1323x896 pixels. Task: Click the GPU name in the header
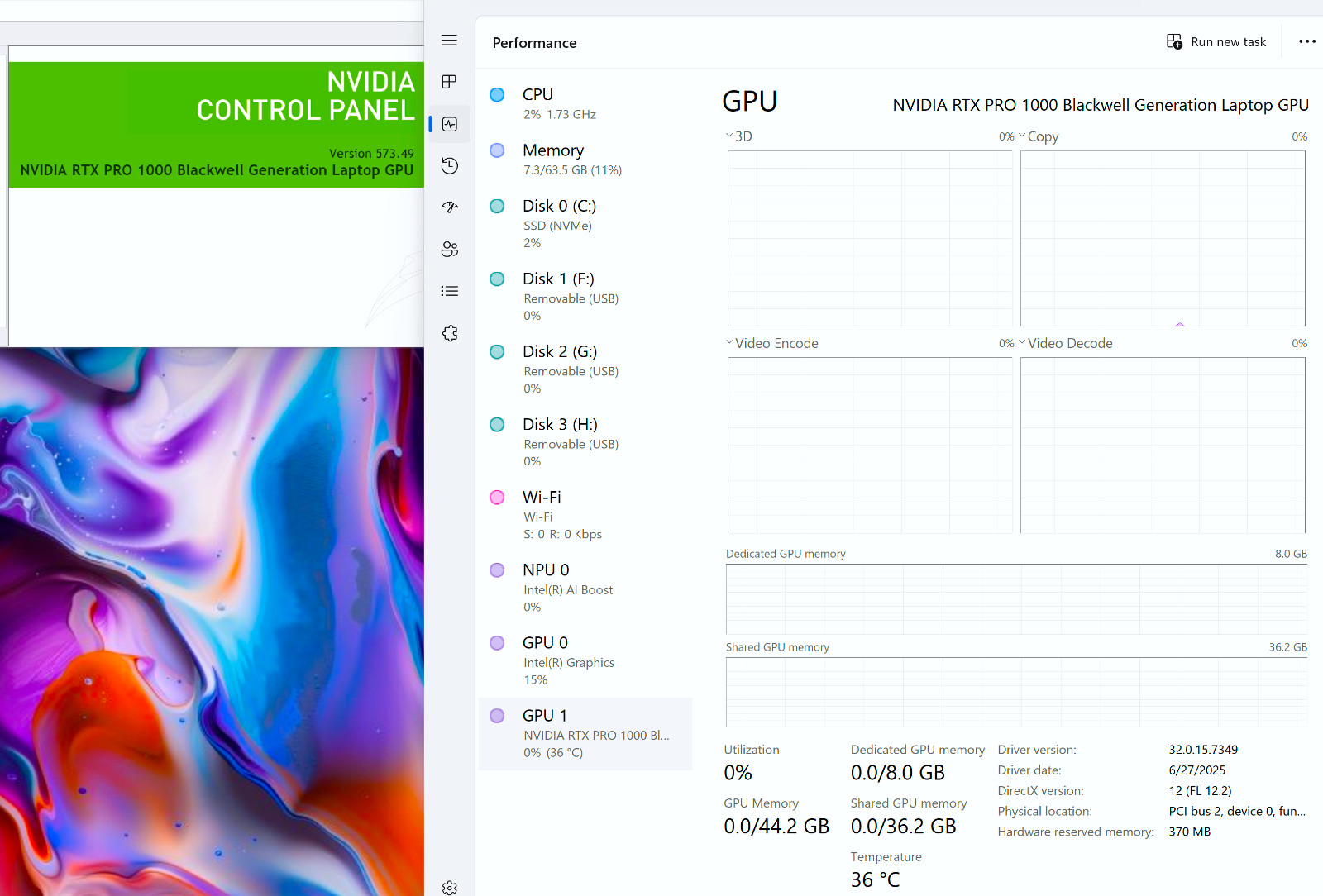(x=1101, y=105)
